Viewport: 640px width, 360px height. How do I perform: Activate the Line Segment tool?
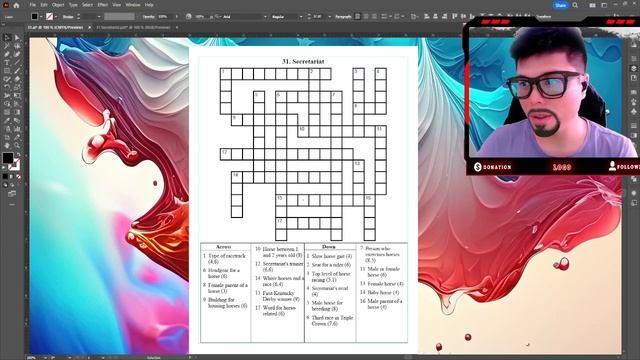coord(17,62)
